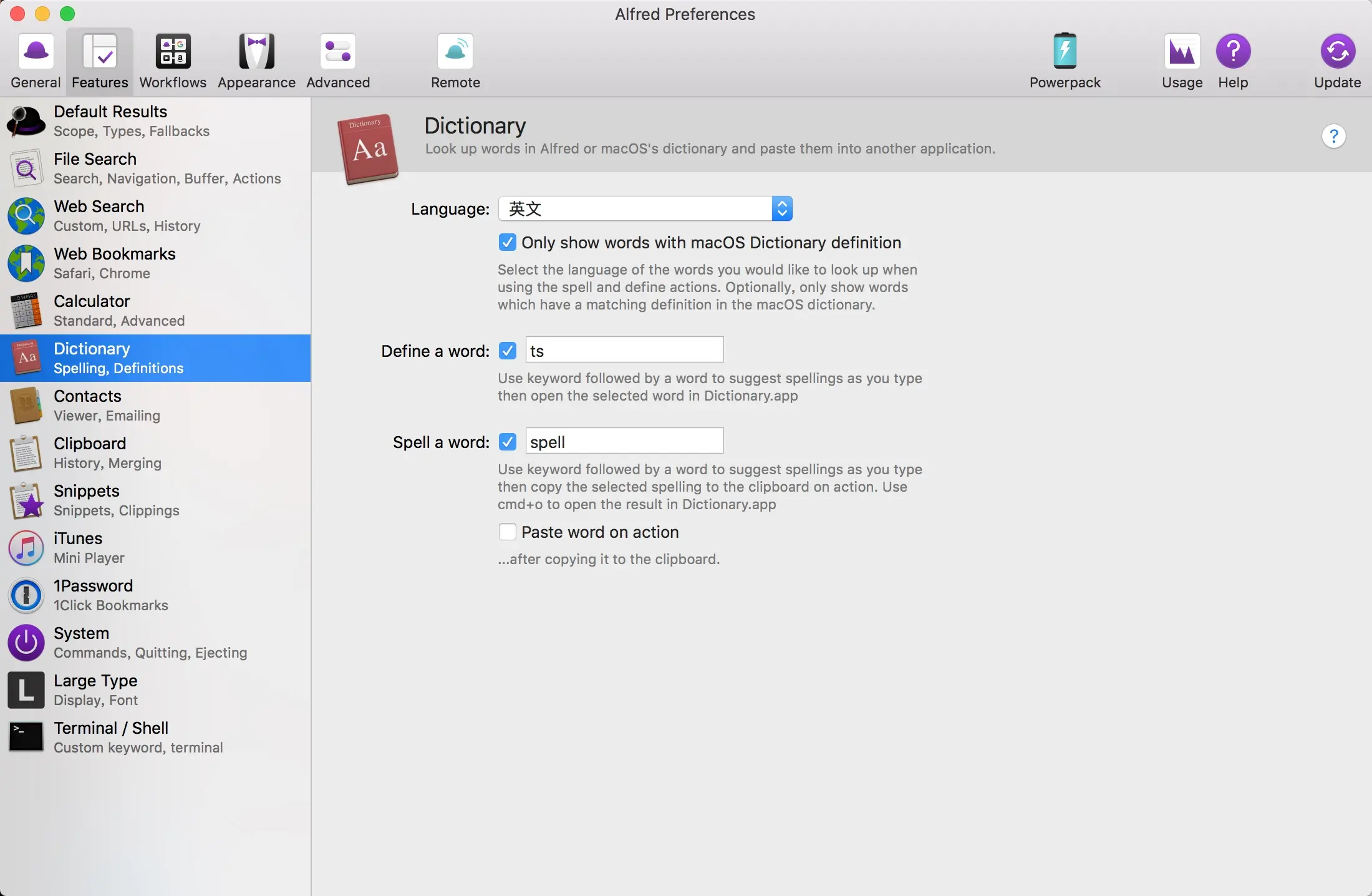Enable Paste word on action
The image size is (1372, 896).
tap(508, 532)
